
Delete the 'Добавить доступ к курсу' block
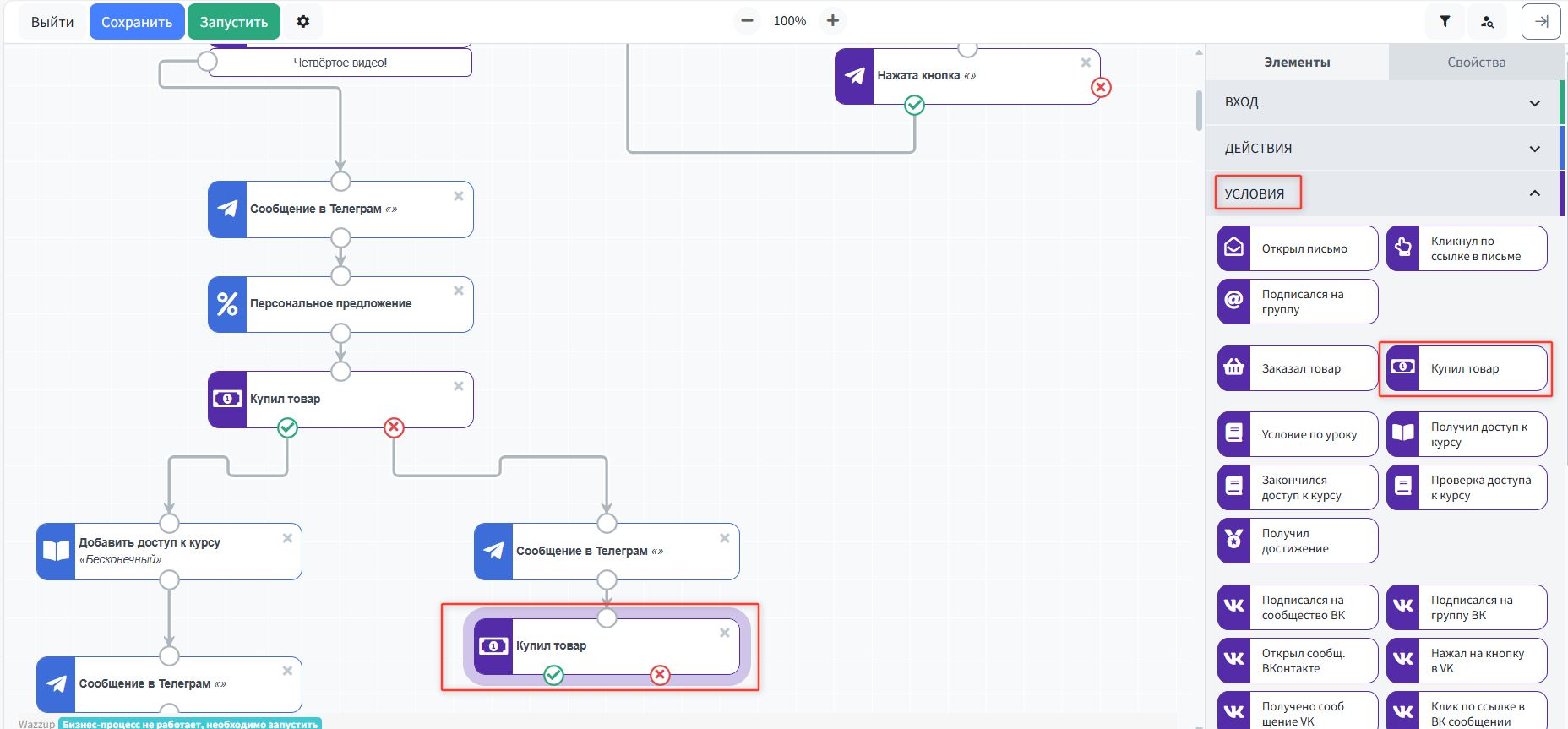287,538
